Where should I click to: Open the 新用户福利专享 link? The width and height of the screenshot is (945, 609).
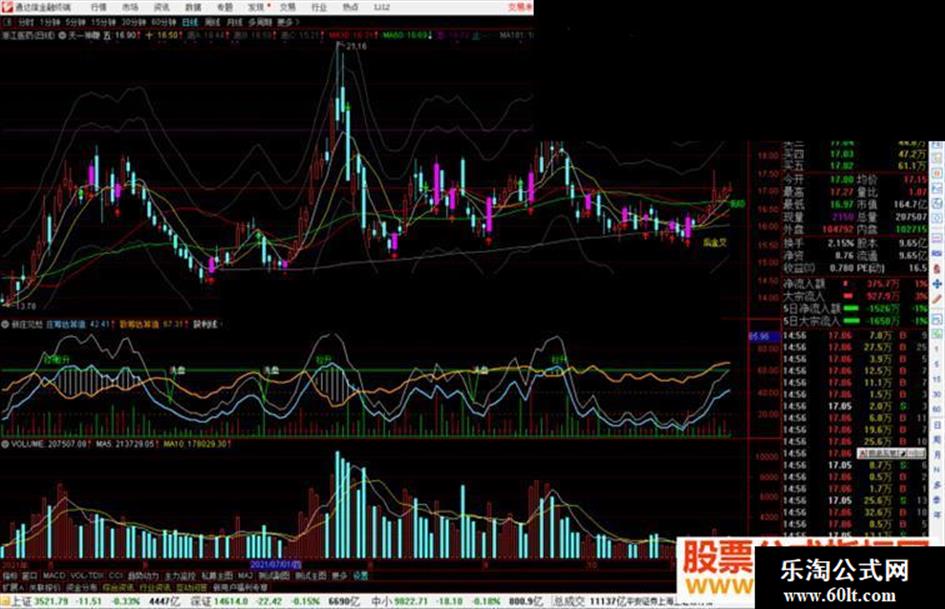click(x=240, y=587)
